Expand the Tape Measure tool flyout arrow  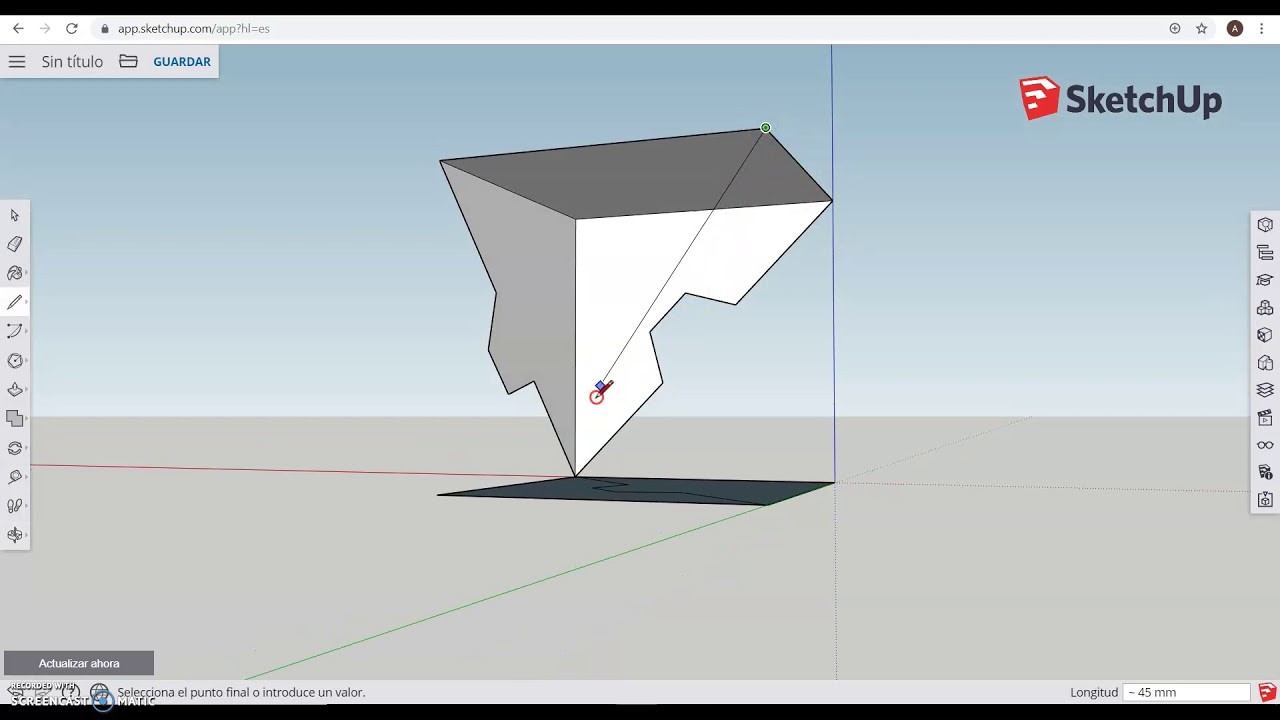pyautogui.click(x=26, y=477)
